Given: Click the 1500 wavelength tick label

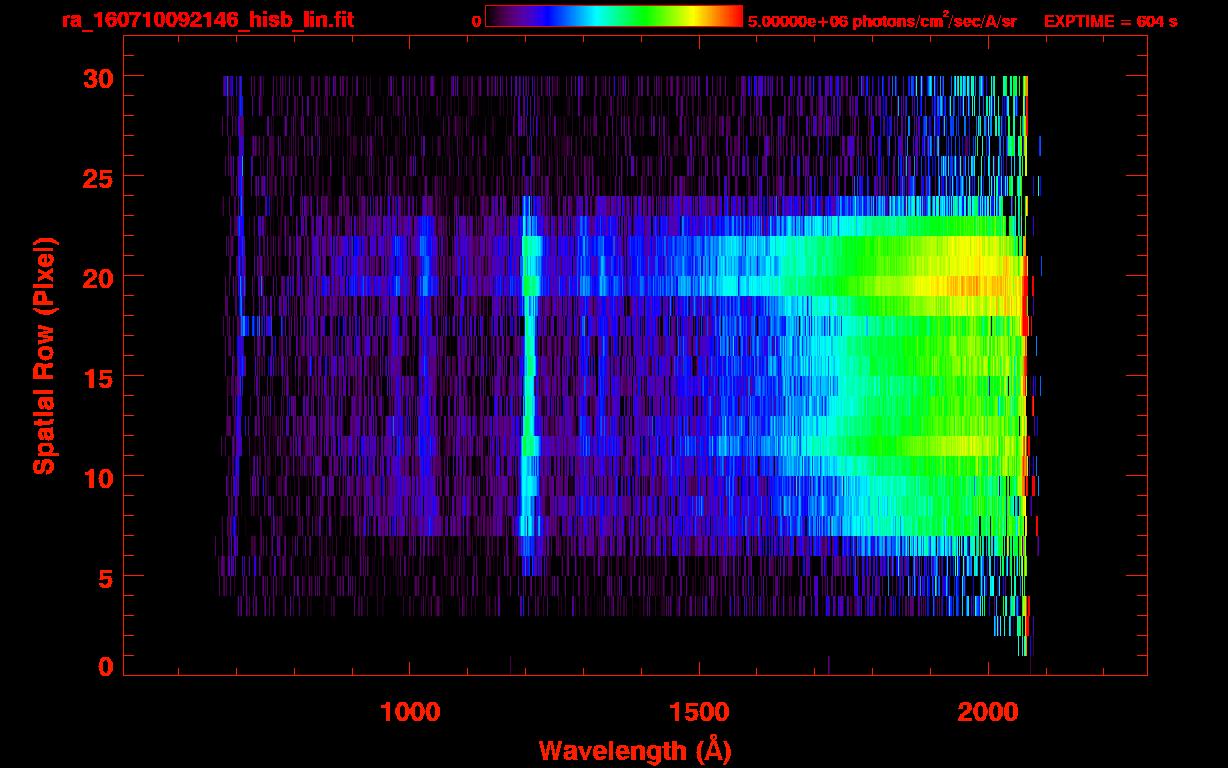Looking at the screenshot, I should pos(699,712).
